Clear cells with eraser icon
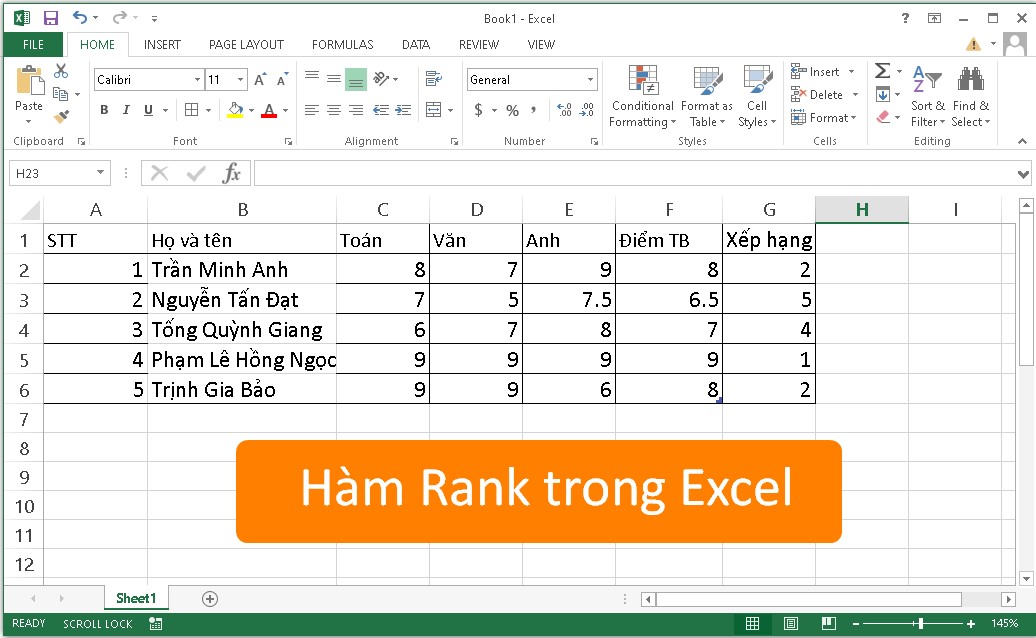1036x638 pixels. pyautogui.click(x=883, y=118)
